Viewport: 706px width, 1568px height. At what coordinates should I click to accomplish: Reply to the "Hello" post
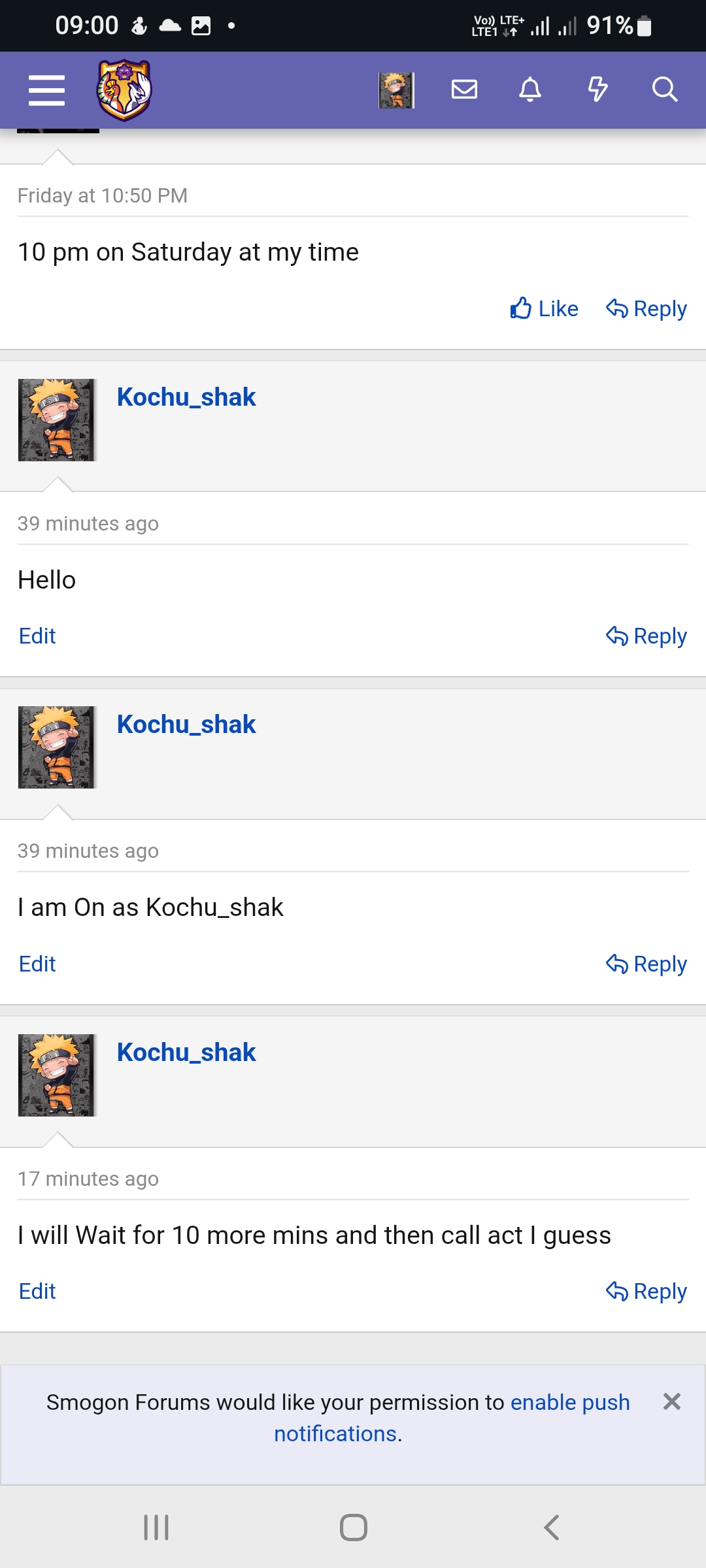click(647, 636)
